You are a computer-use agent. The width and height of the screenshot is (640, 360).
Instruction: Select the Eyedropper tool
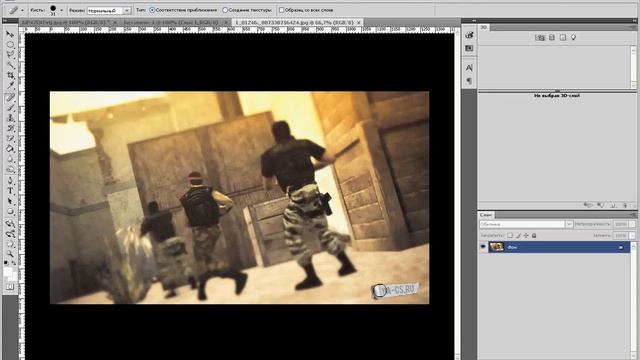tap(10, 86)
